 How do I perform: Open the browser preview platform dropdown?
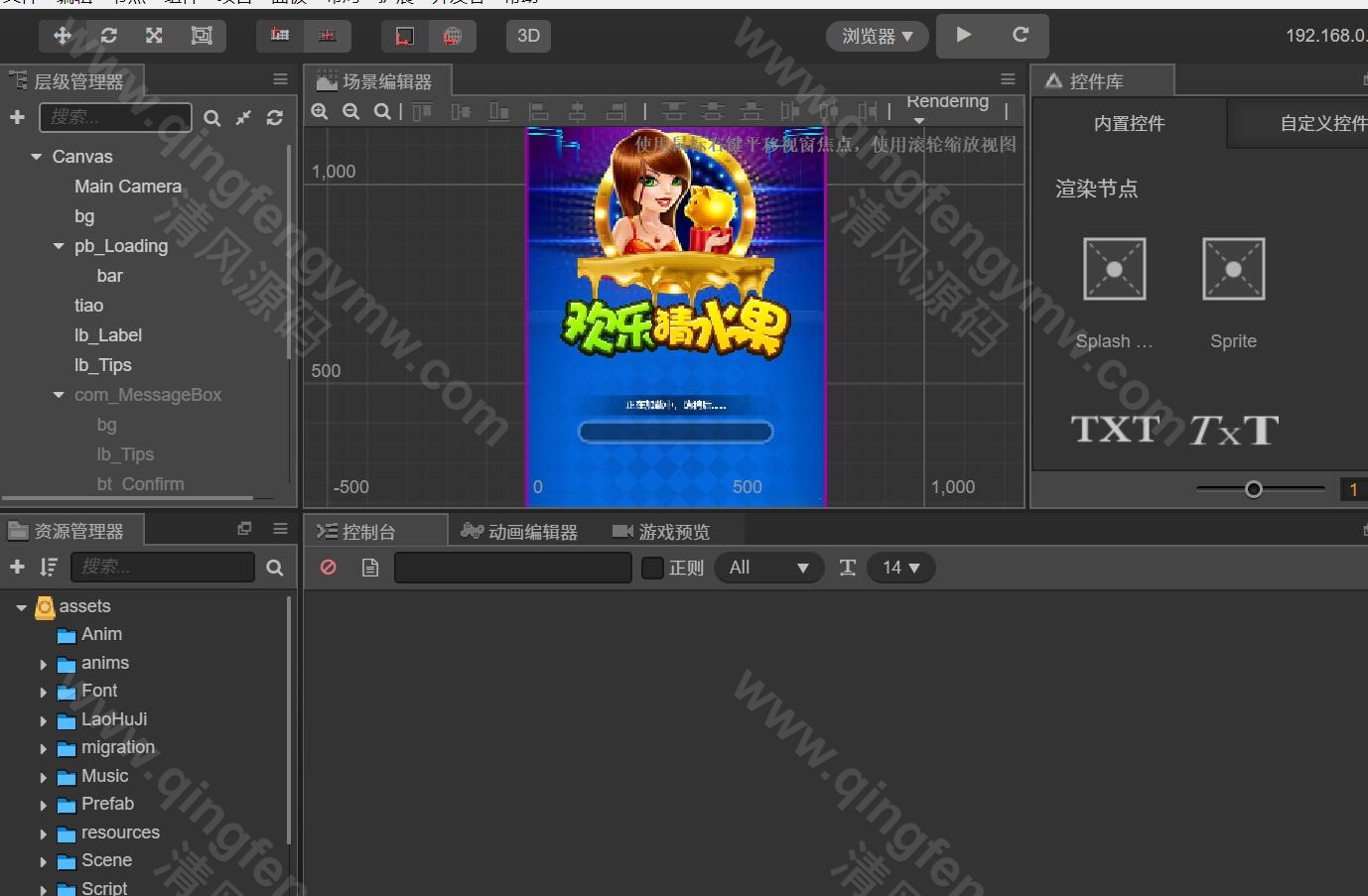point(878,36)
